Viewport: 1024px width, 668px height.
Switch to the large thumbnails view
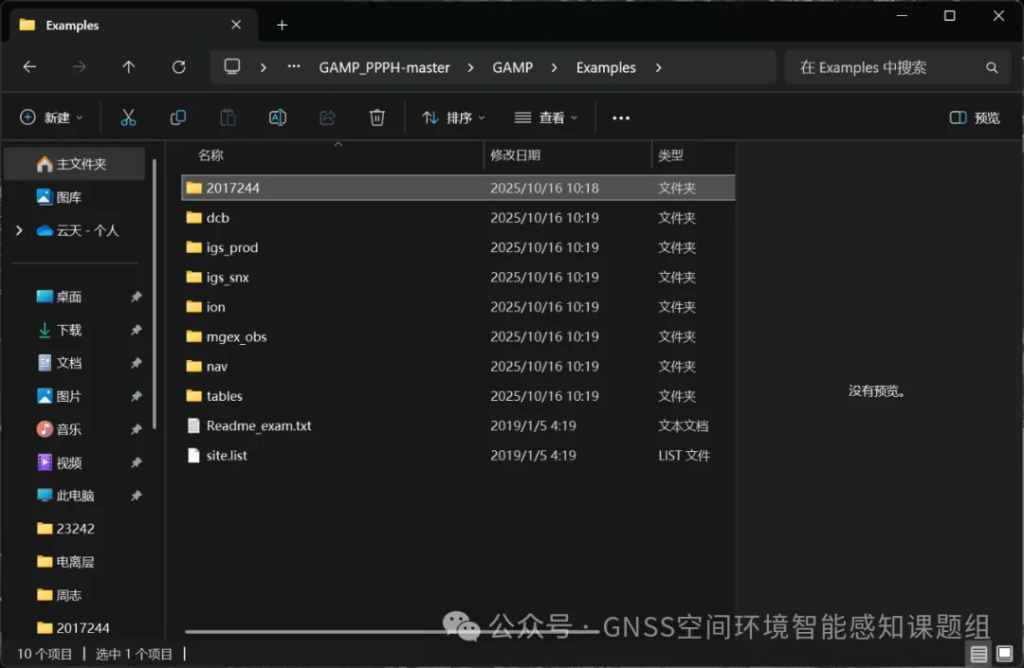tap(1002, 653)
